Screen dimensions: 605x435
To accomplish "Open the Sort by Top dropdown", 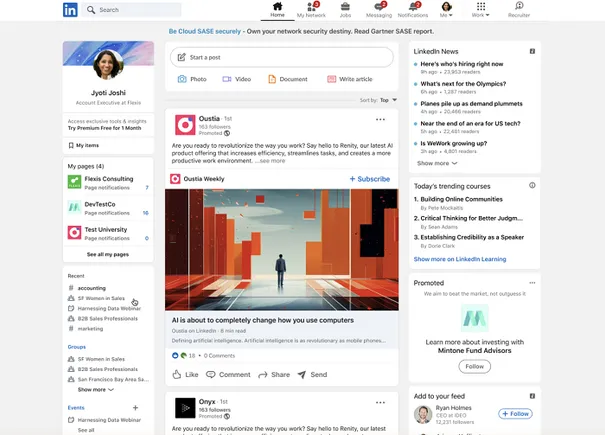I will pos(384,100).
